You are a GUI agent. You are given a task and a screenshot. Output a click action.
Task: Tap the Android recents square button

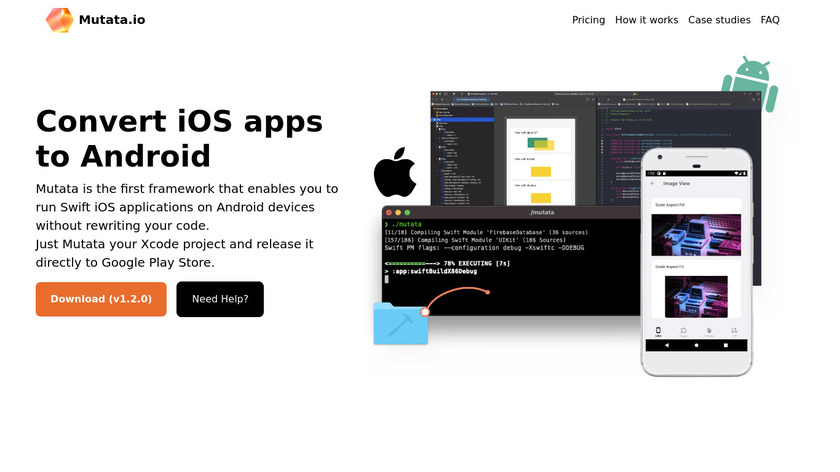[726, 346]
